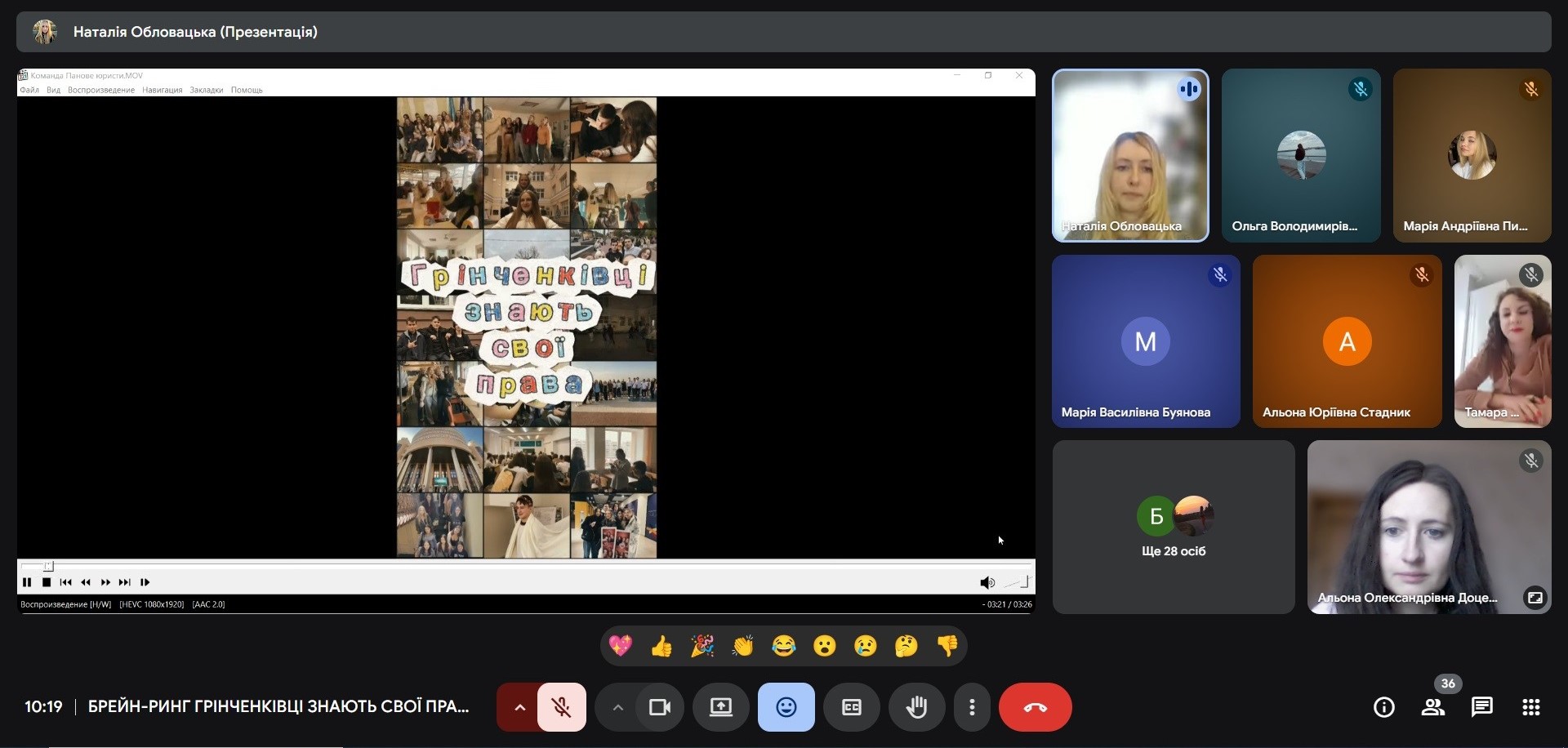Unmute the microphone
Image resolution: width=1568 pixels, height=748 pixels.
coord(562,707)
